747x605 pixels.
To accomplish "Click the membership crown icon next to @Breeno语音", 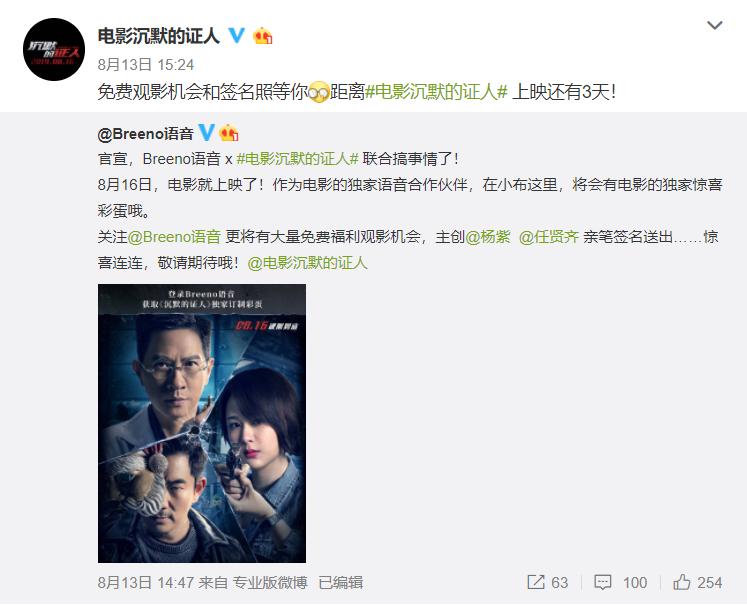I will (x=229, y=132).
